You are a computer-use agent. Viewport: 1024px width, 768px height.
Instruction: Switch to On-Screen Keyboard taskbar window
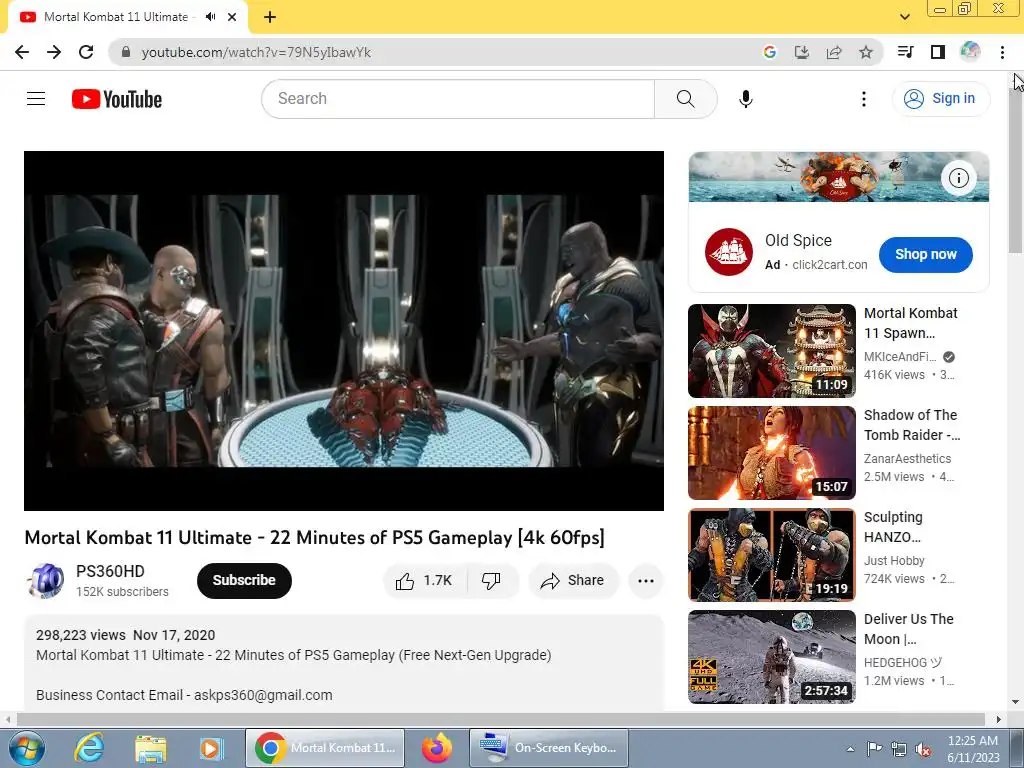[x=549, y=748]
